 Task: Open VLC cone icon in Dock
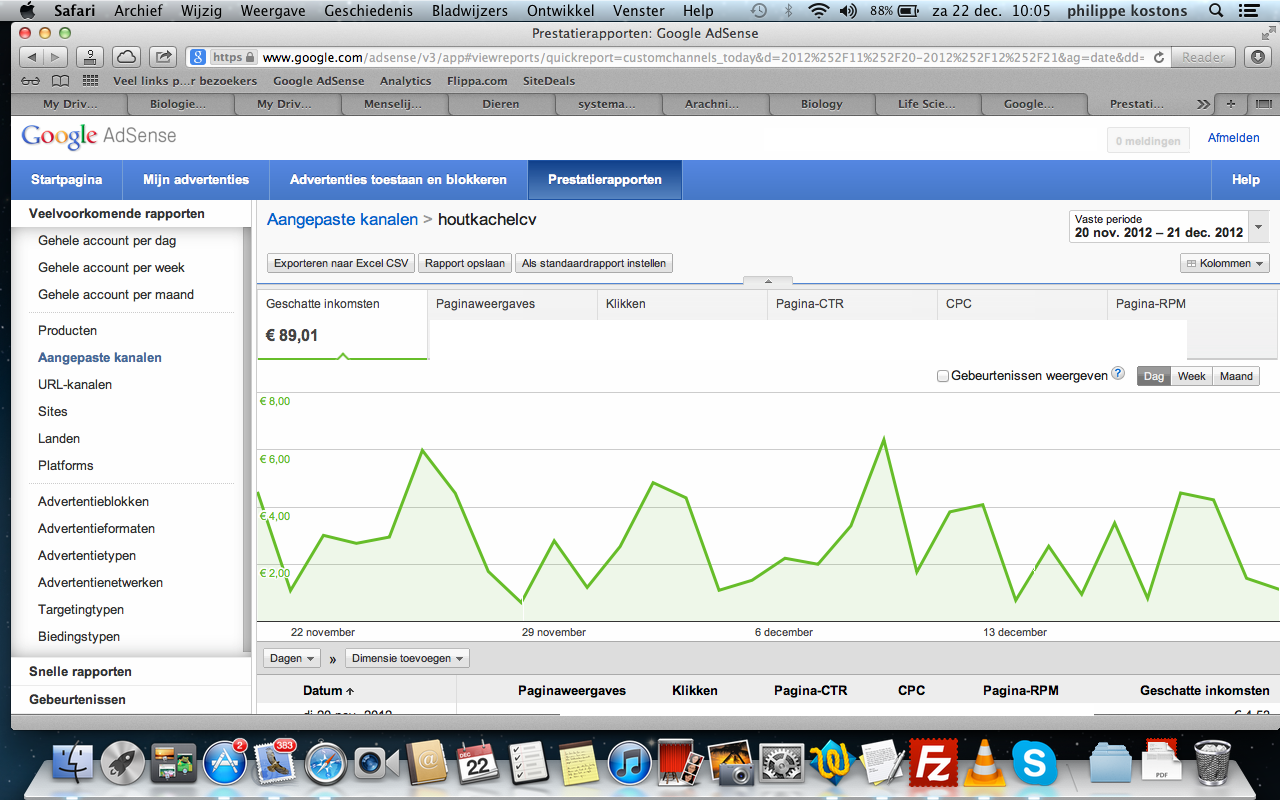pos(983,763)
